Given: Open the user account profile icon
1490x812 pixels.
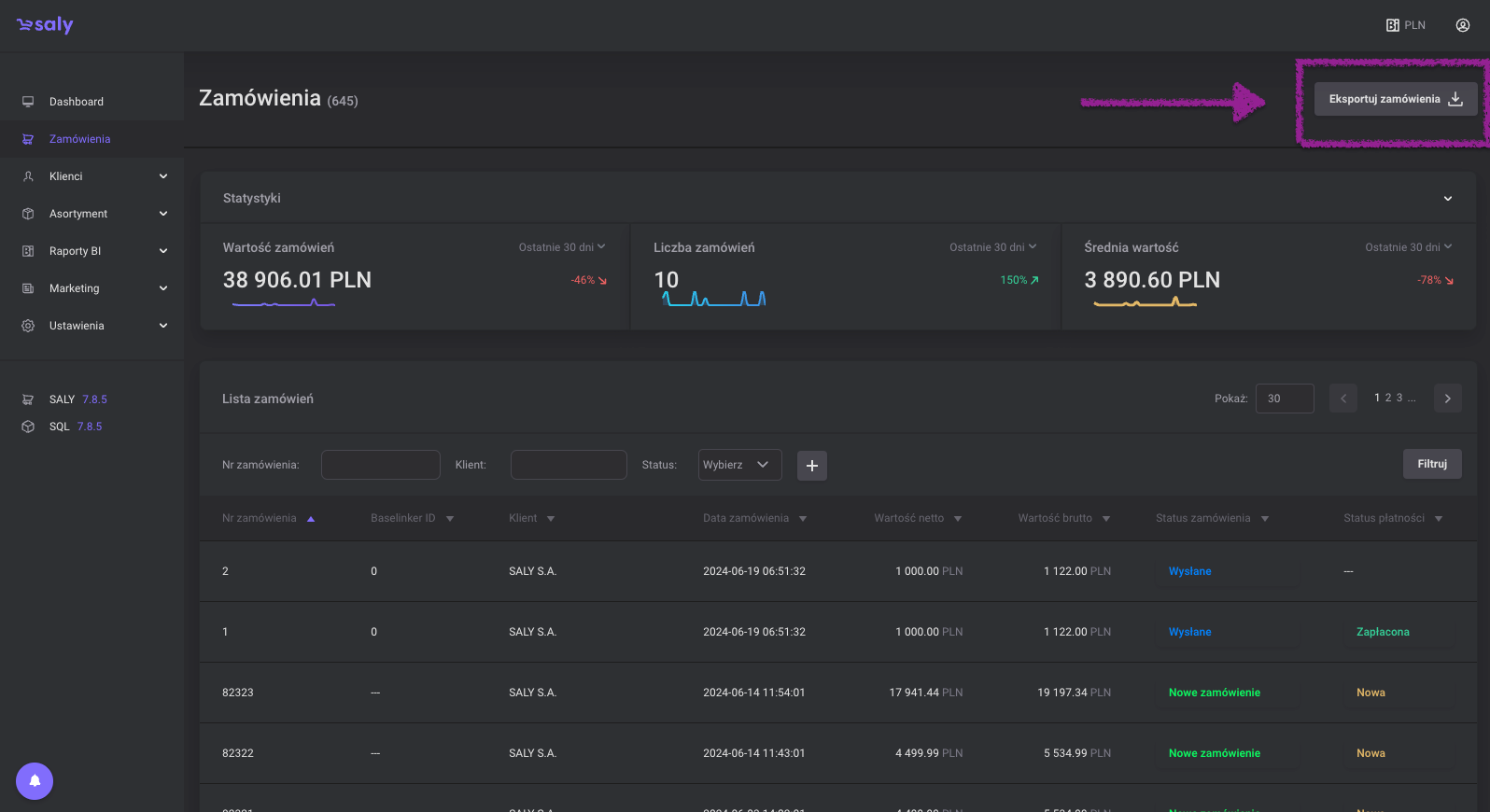Looking at the screenshot, I should [x=1462, y=25].
